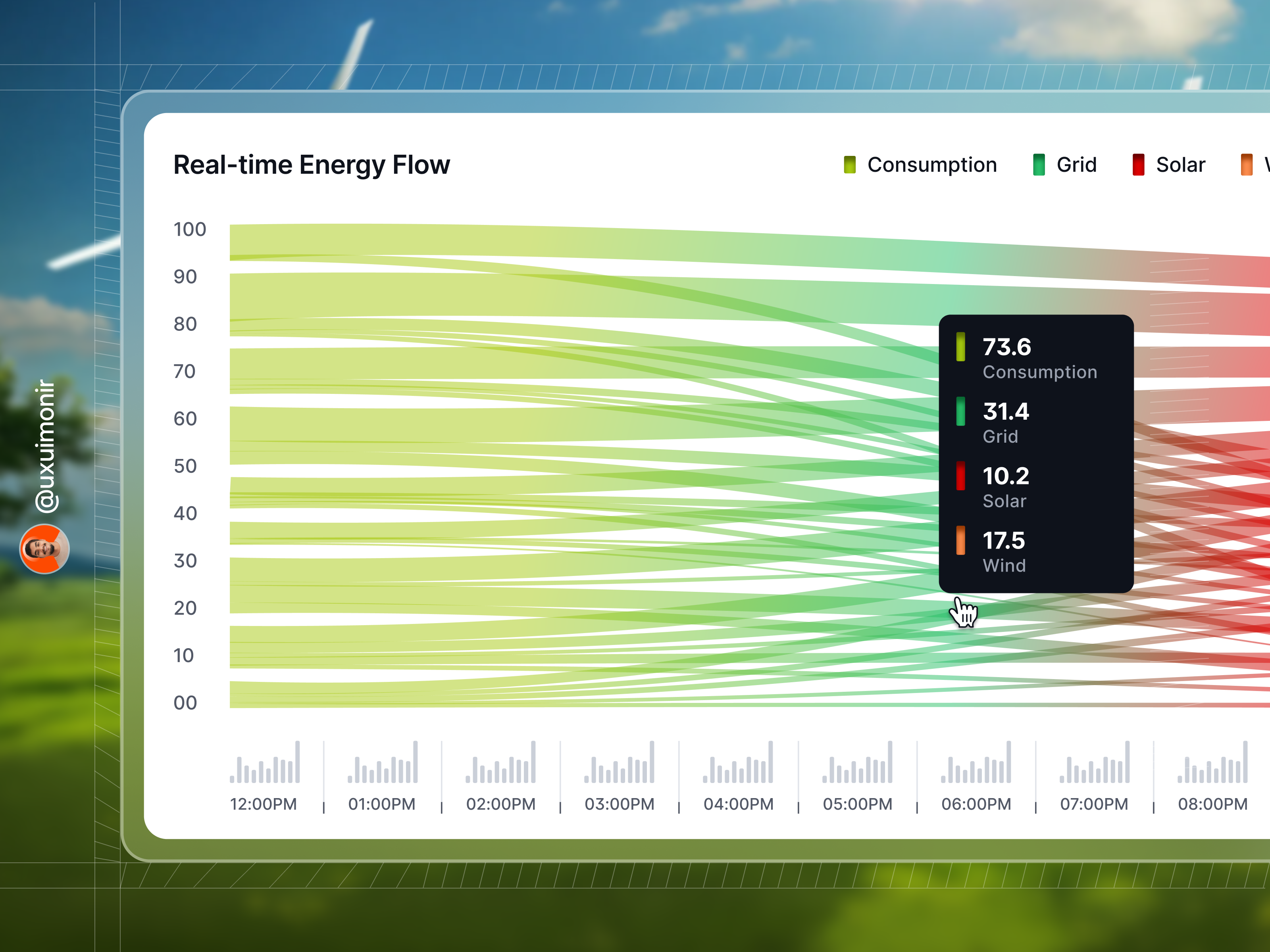Click the Solar legend color marker
Screen dimensions: 1270x952
pyautogui.click(x=1139, y=165)
